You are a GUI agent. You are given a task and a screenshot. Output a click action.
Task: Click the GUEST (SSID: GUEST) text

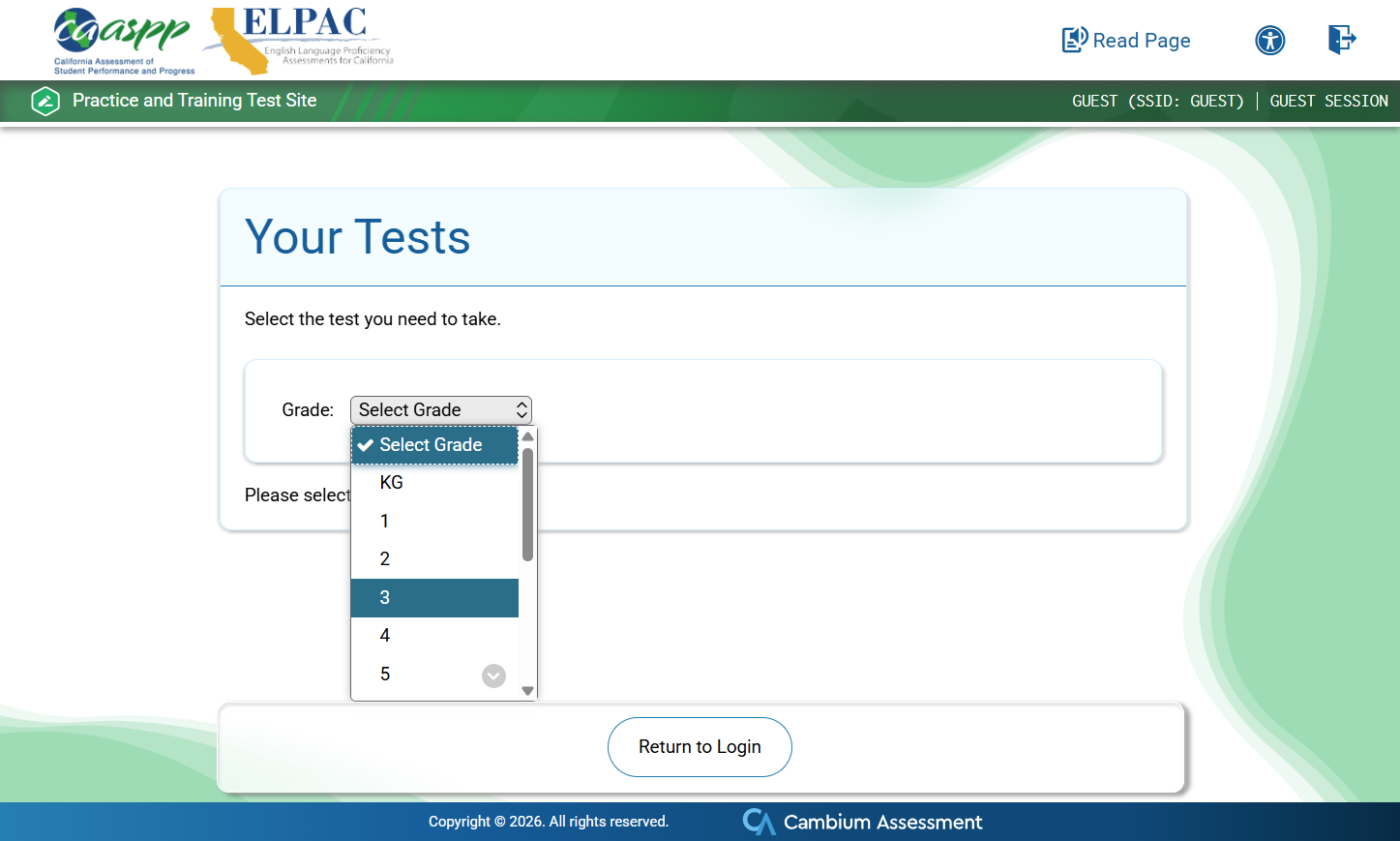pos(1157,101)
